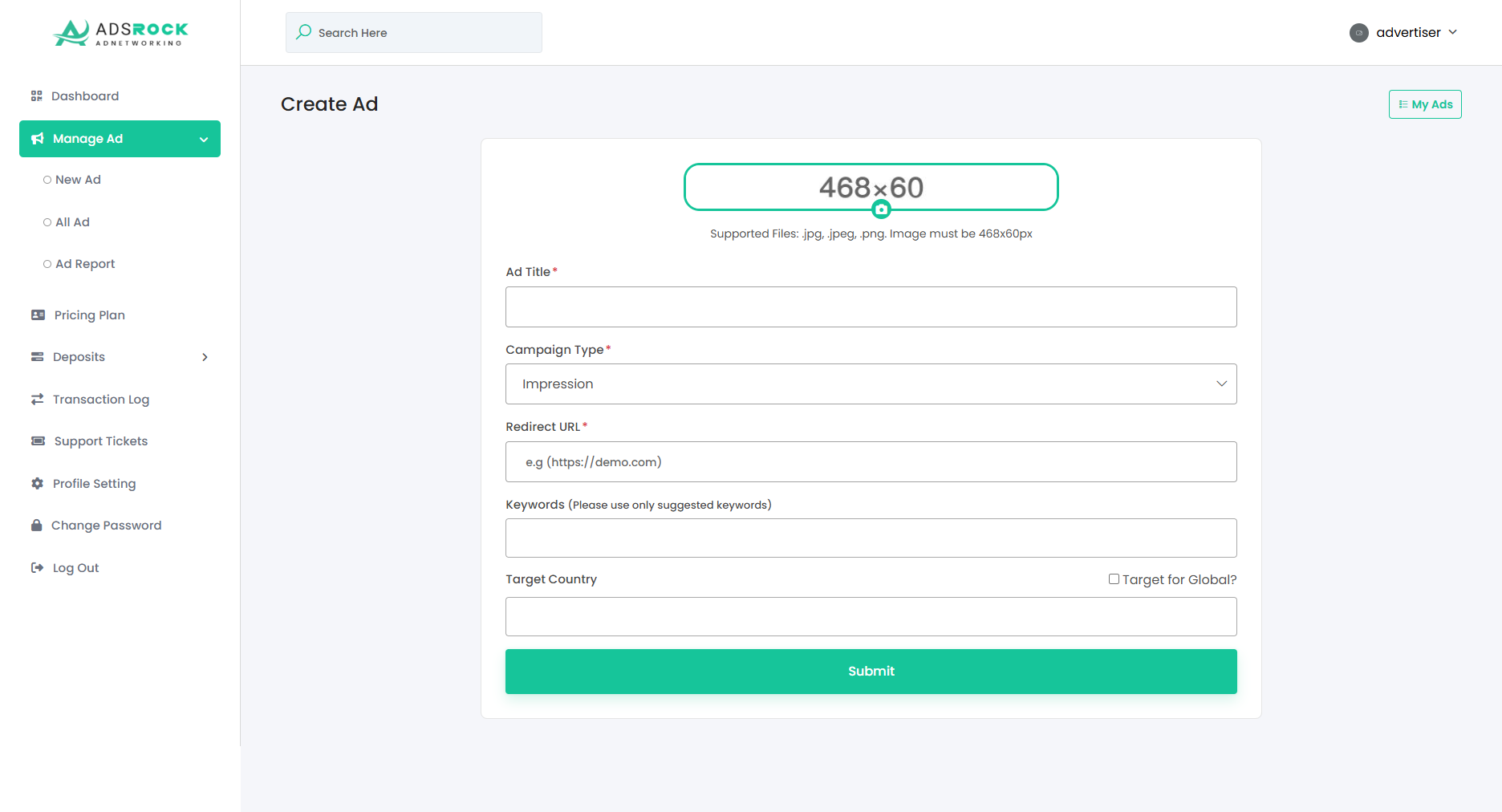Viewport: 1502px width, 812px height.
Task: Click the Change Password lock icon
Action: 37,525
